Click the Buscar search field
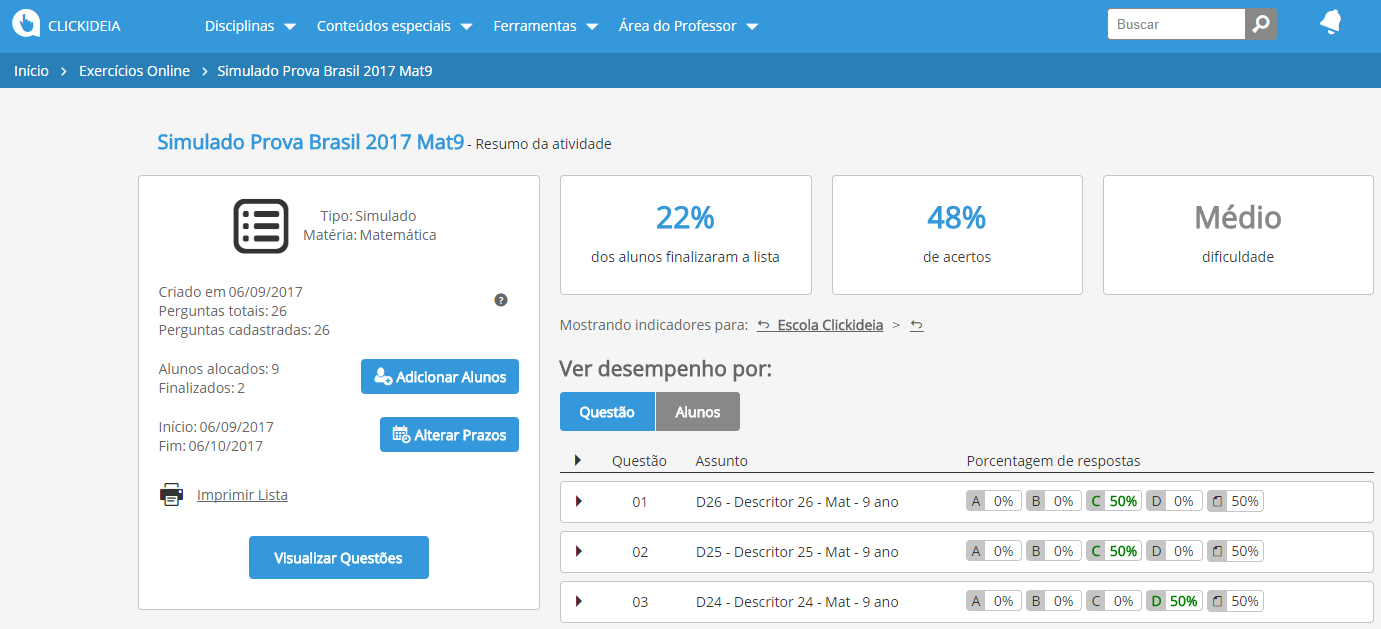Screen dimensions: 1381x629 coord(1176,24)
